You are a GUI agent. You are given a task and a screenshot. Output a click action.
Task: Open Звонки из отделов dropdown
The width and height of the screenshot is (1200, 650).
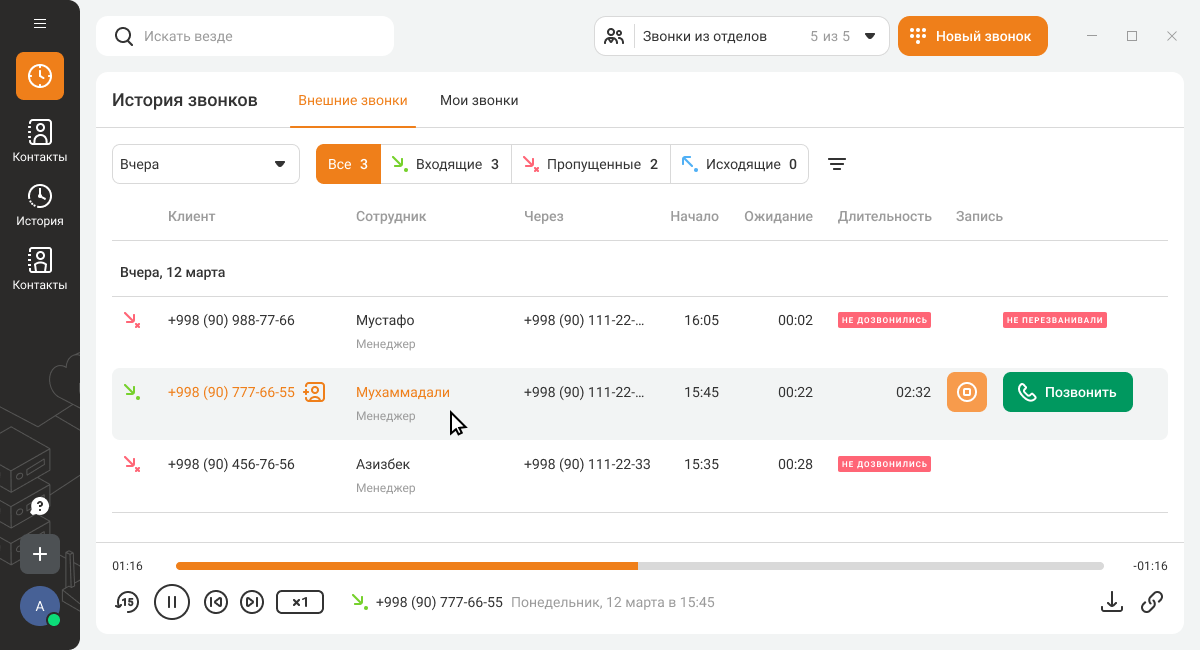click(x=742, y=36)
